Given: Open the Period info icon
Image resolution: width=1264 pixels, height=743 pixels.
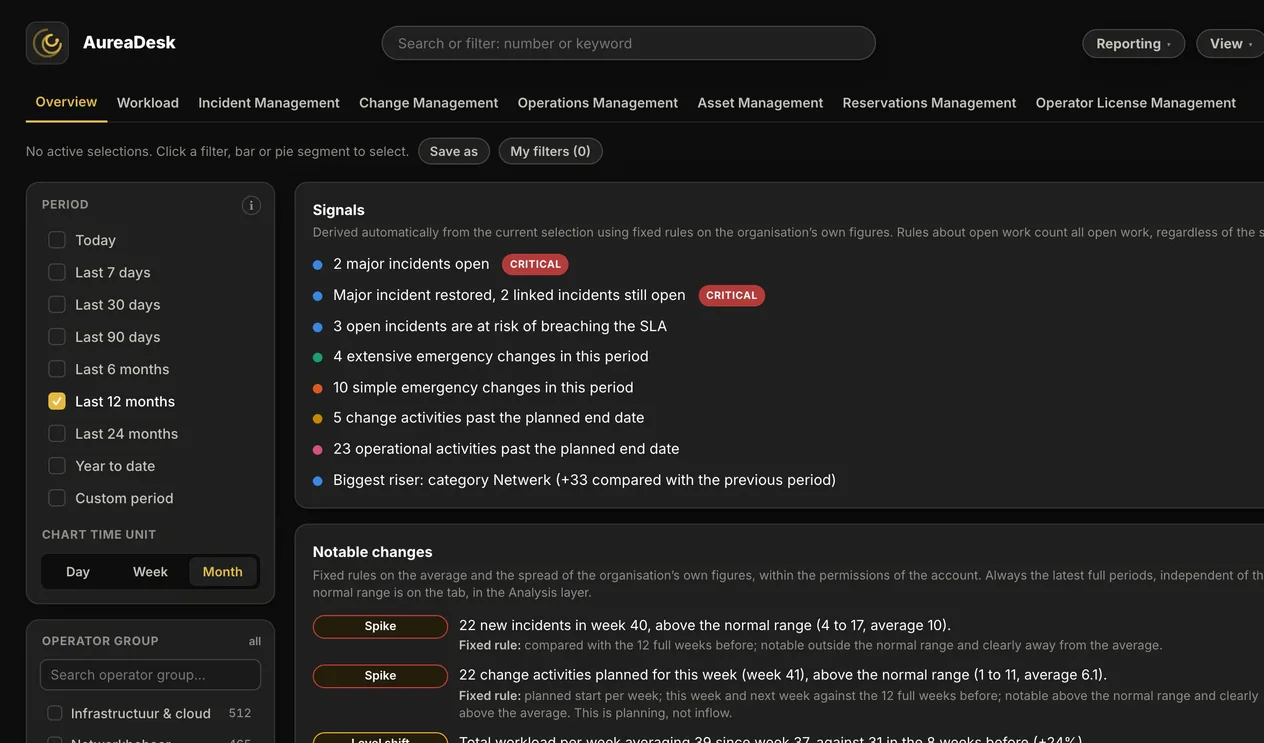Looking at the screenshot, I should pyautogui.click(x=251, y=205).
